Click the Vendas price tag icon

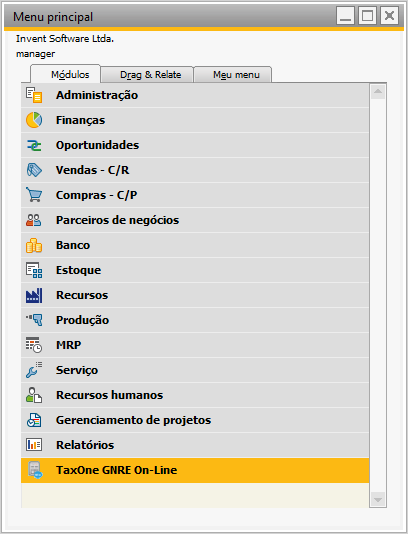coord(34,170)
